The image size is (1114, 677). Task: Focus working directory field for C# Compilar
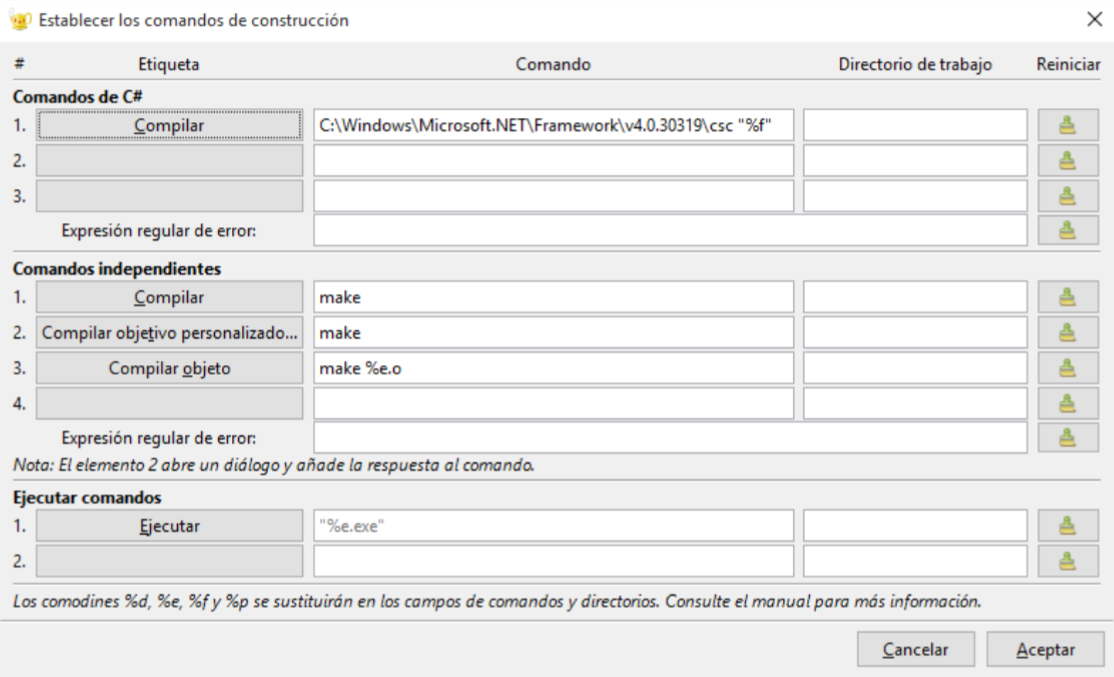tap(915, 125)
